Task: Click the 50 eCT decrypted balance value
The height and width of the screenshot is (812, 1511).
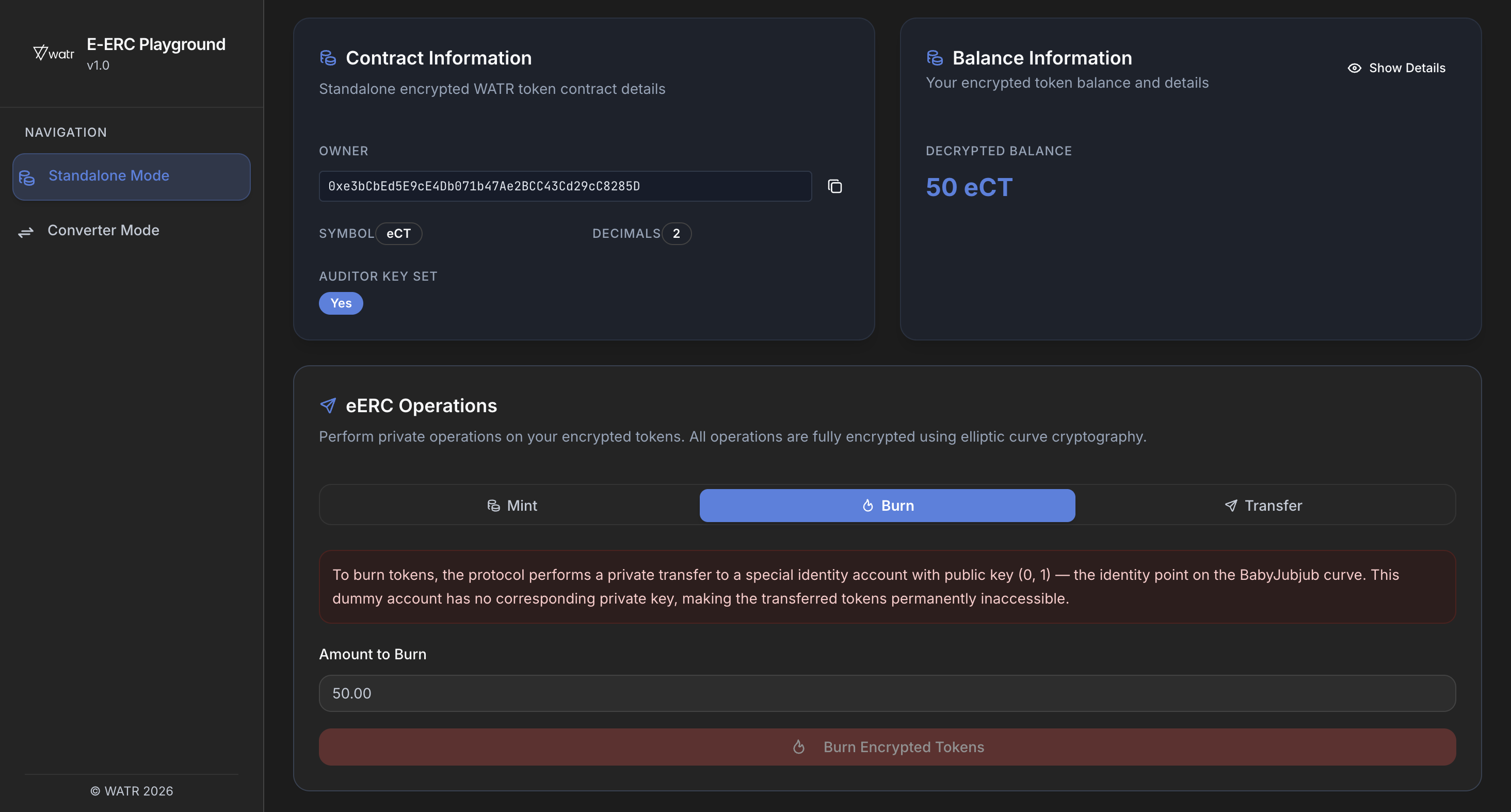Action: [969, 188]
